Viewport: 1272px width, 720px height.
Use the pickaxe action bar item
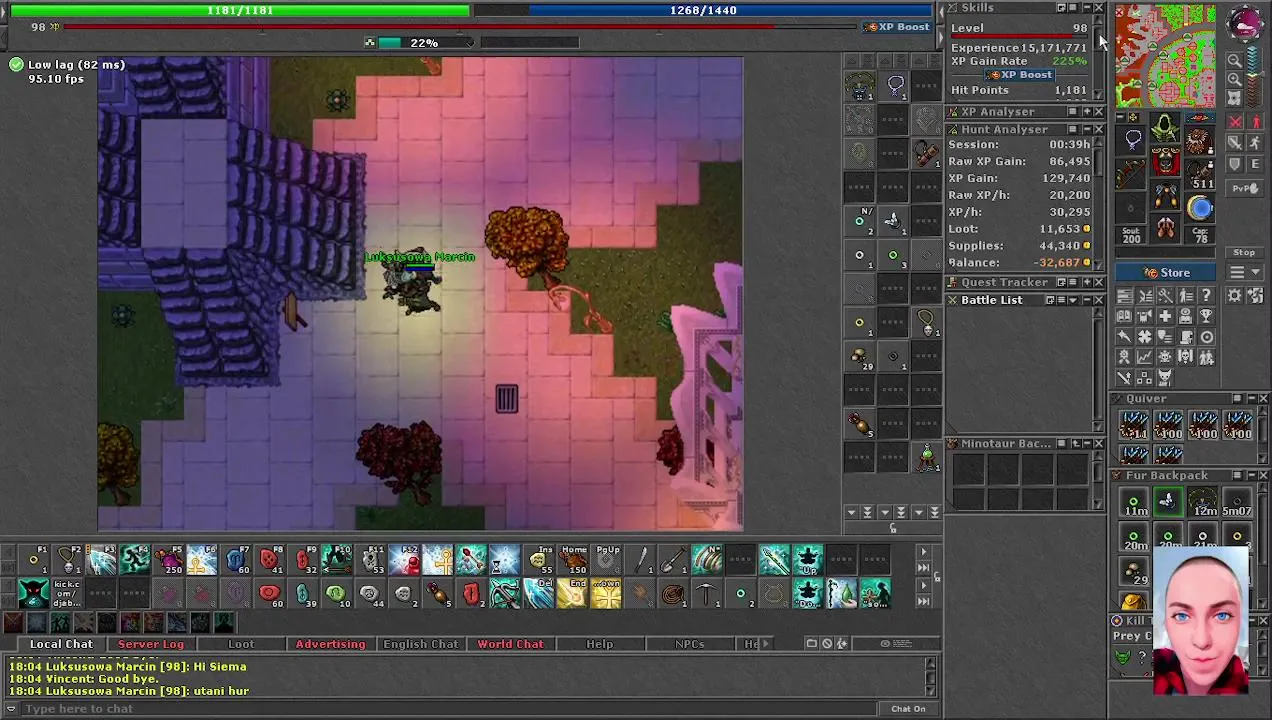[x=706, y=593]
